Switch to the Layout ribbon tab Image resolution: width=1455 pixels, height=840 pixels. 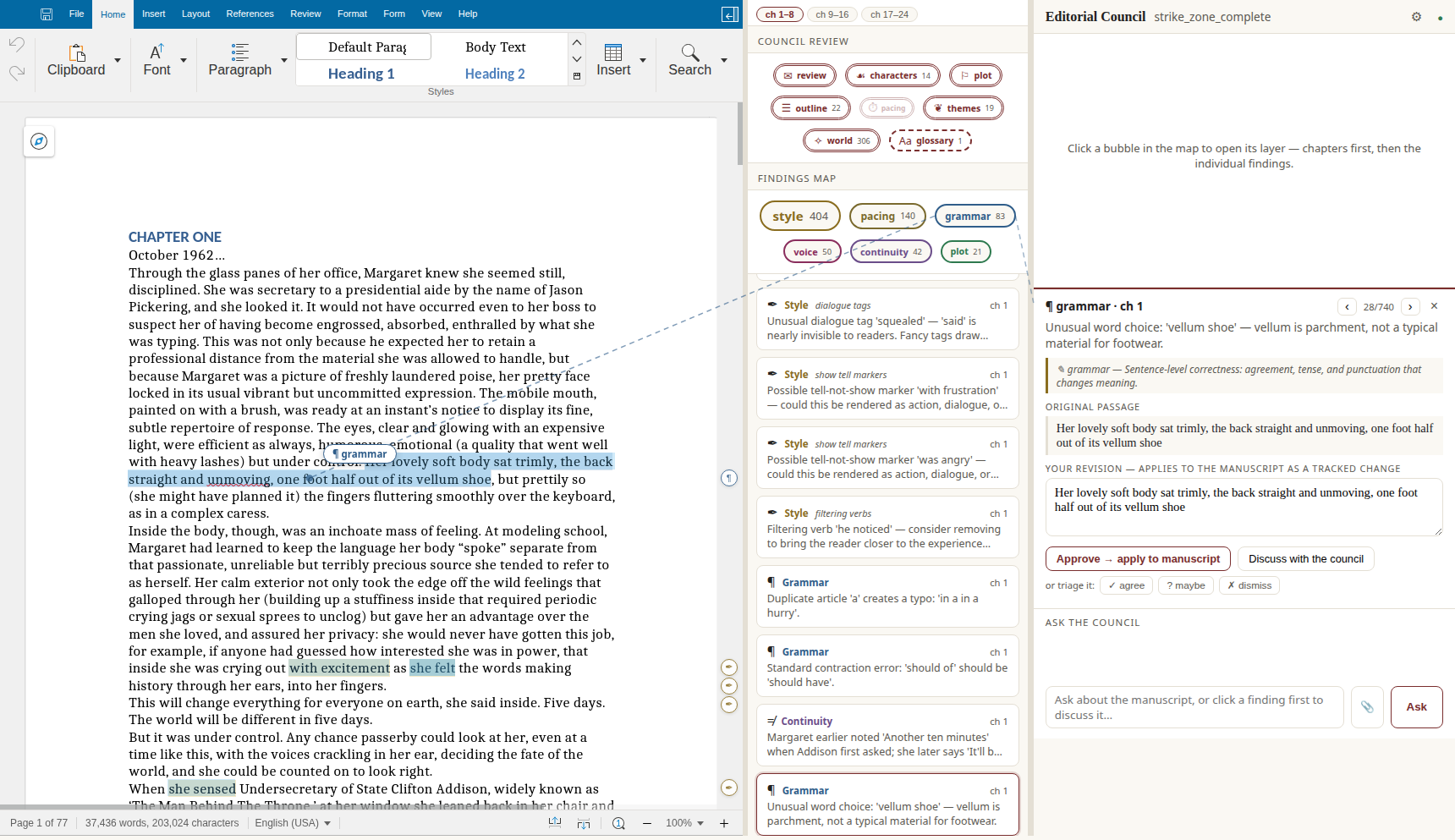tap(195, 14)
